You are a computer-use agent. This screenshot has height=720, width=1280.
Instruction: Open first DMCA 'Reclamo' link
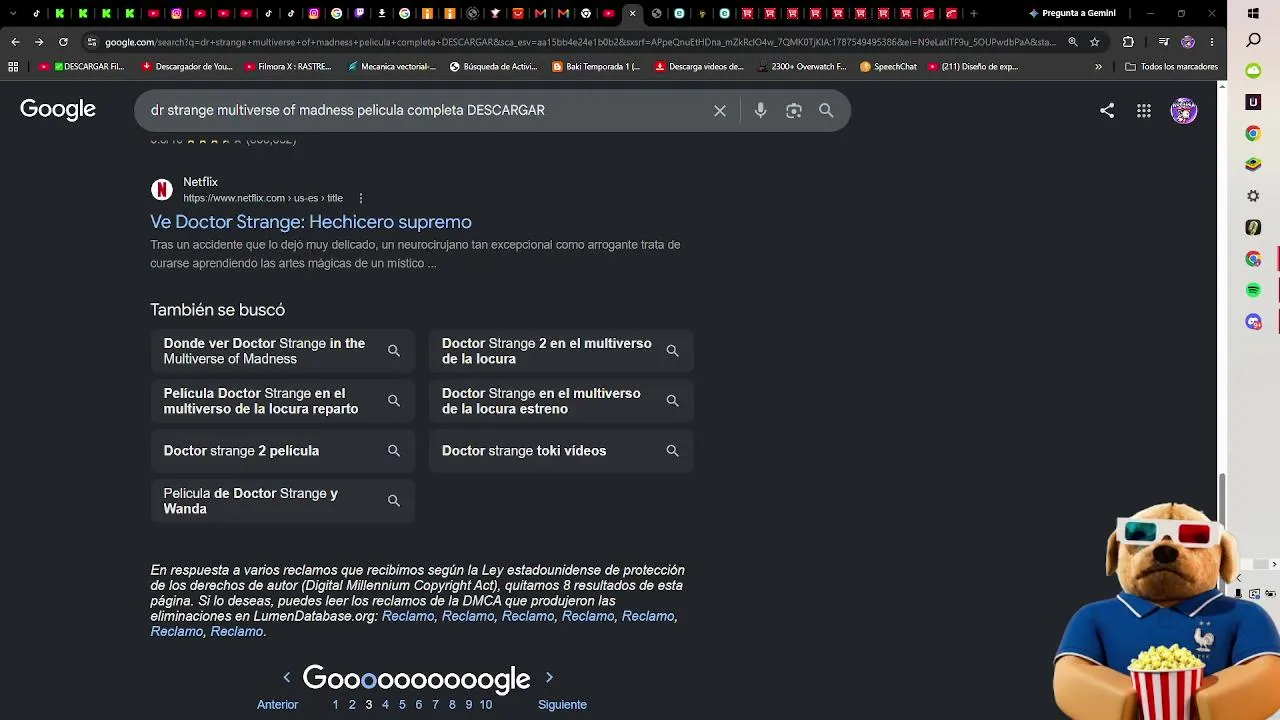click(408, 616)
